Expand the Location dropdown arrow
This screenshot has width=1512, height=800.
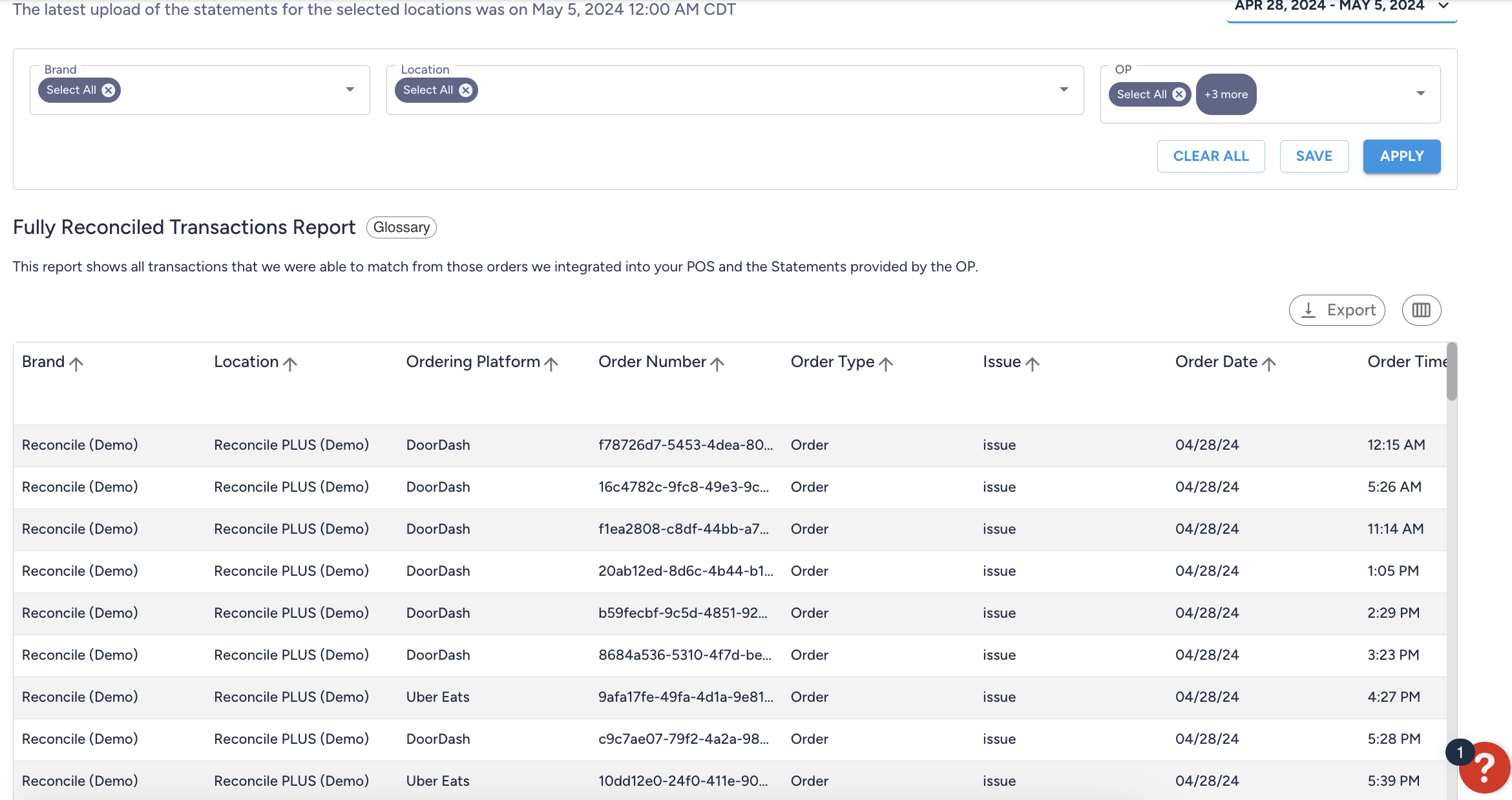(1064, 90)
